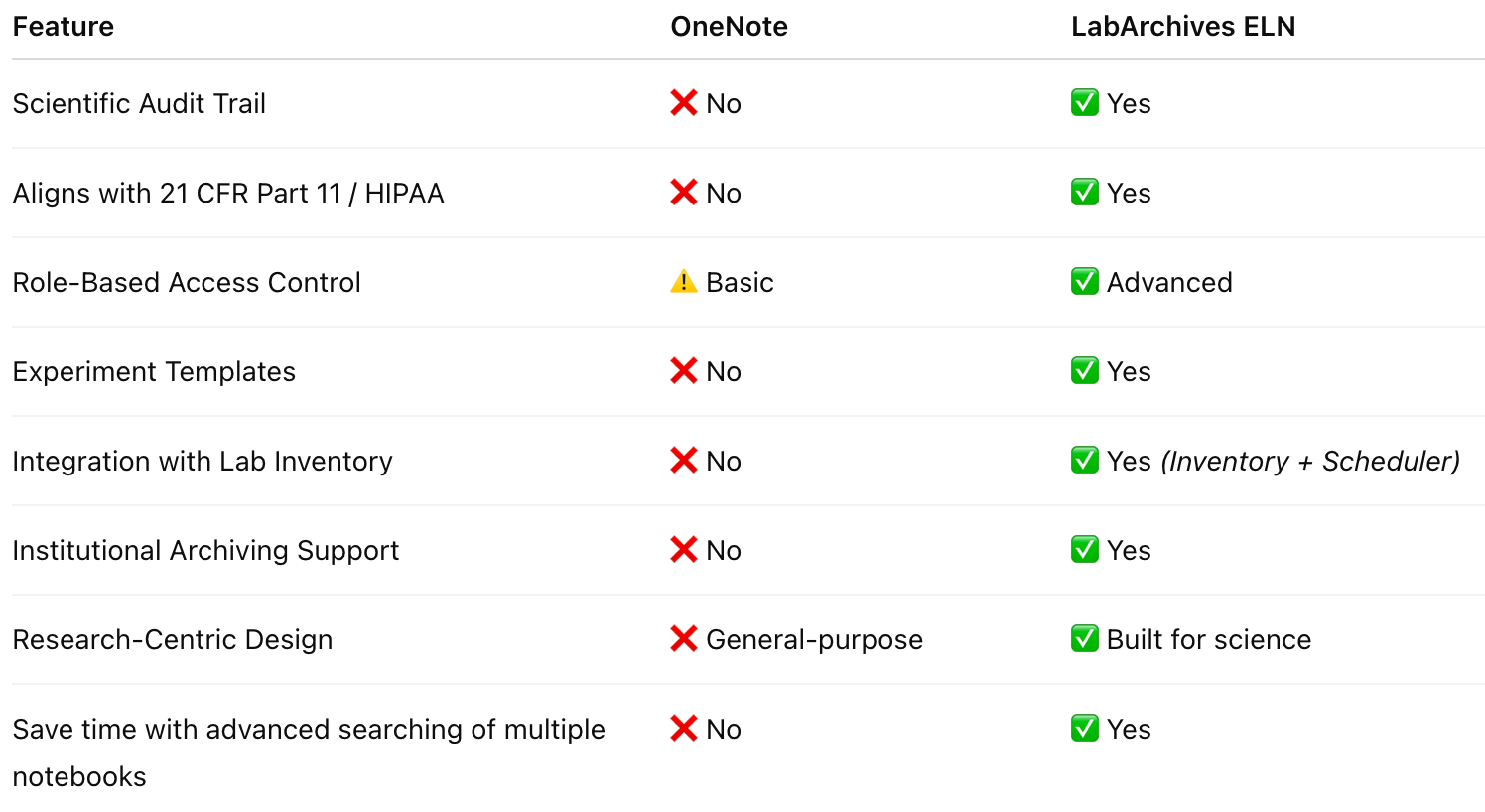Click green check next to Advanced
Viewport: 1485px width, 812px height.
point(1085,282)
